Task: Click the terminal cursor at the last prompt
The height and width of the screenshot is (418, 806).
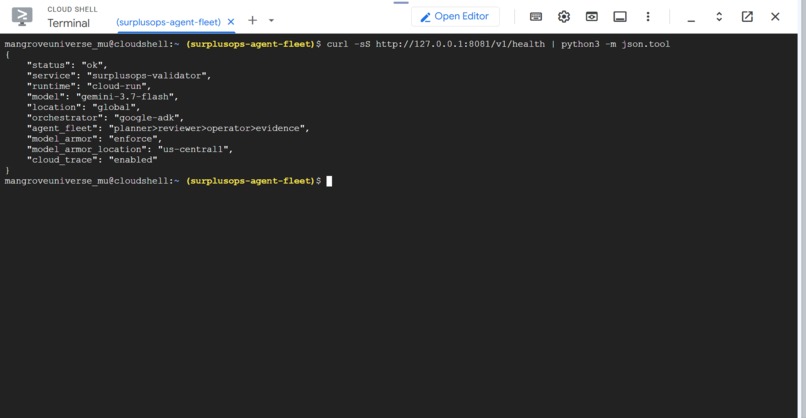Action: point(329,181)
